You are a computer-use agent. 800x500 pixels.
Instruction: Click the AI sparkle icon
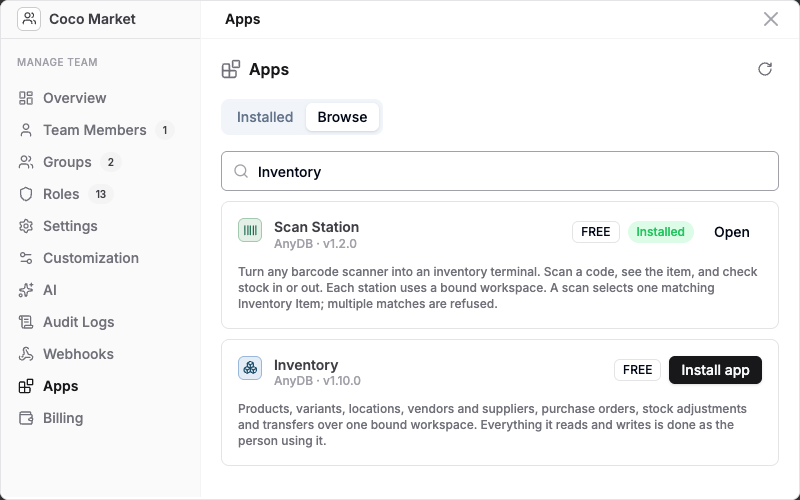coord(26,290)
